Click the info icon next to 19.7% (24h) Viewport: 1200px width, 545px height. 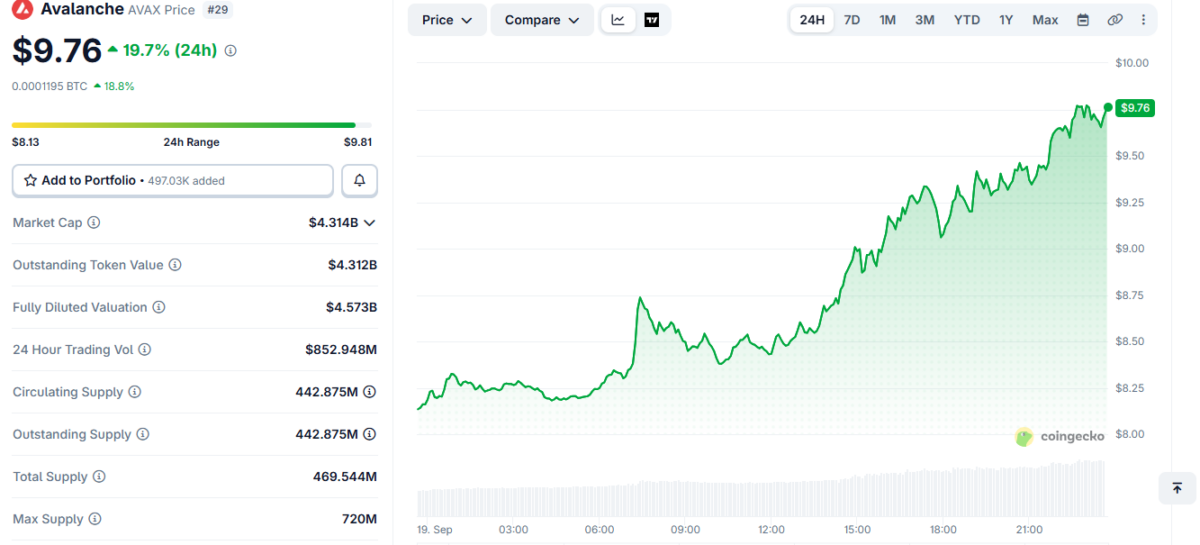231,50
